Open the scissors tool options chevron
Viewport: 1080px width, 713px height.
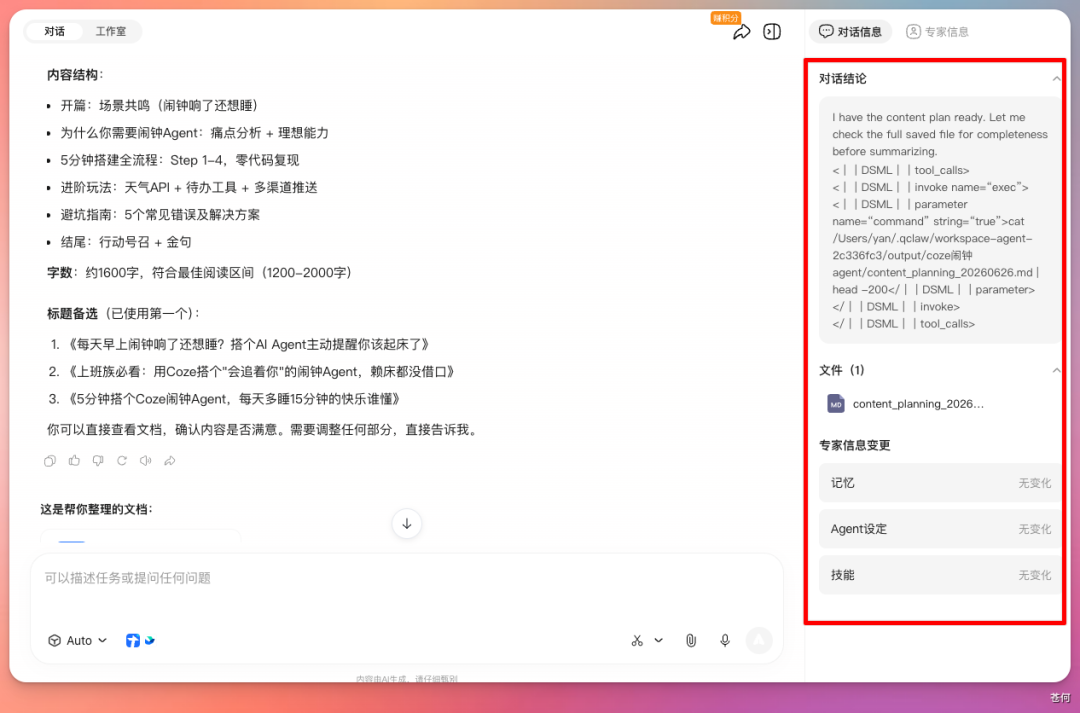click(658, 641)
